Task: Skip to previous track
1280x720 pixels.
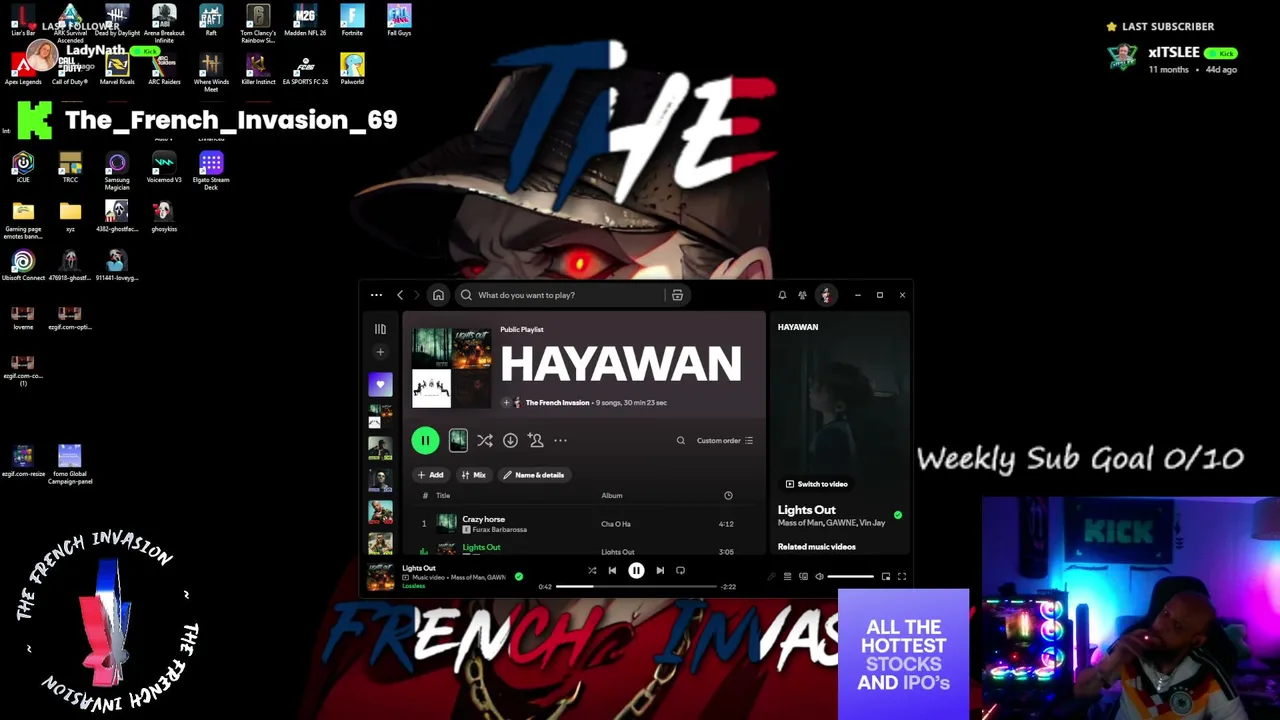Action: [x=612, y=570]
